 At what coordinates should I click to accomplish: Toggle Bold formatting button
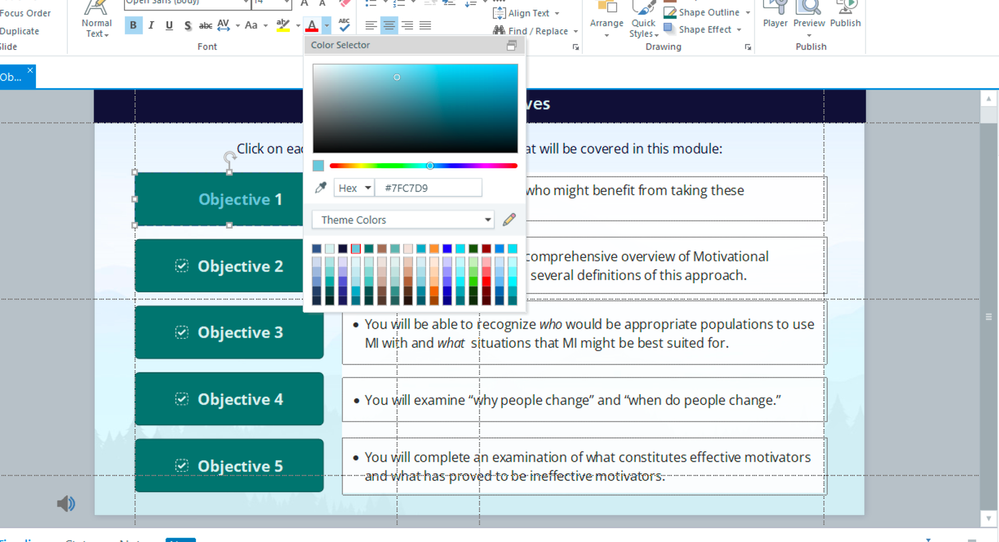[133, 25]
